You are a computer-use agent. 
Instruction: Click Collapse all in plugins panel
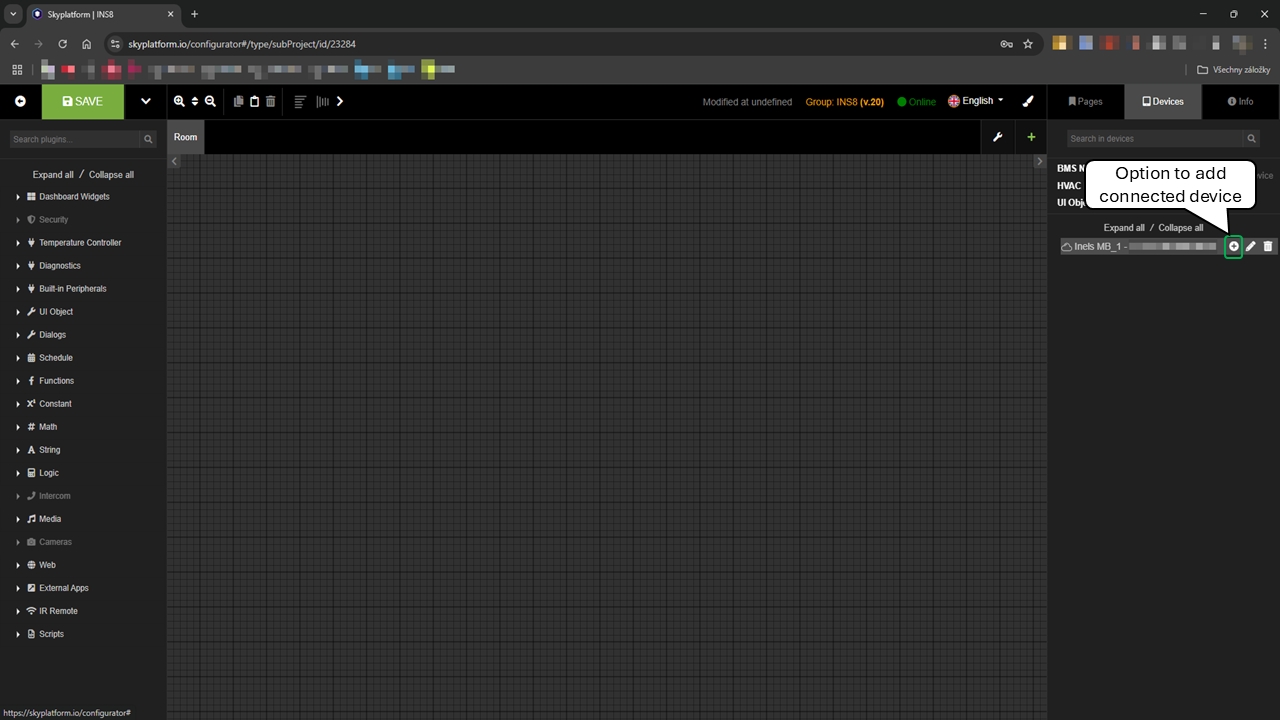pos(111,174)
